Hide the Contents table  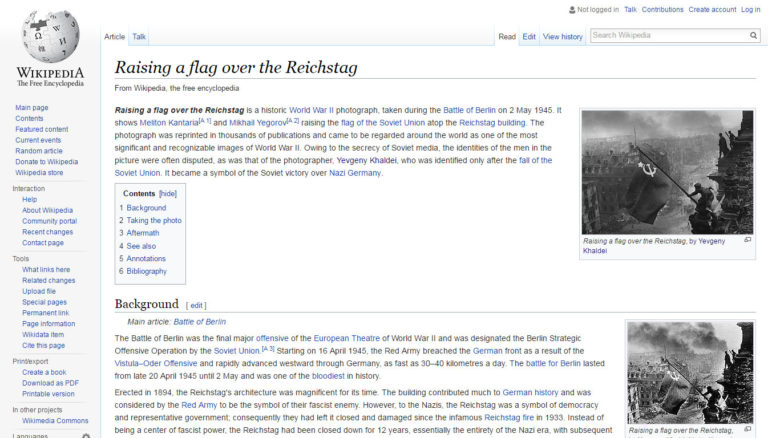coord(168,193)
